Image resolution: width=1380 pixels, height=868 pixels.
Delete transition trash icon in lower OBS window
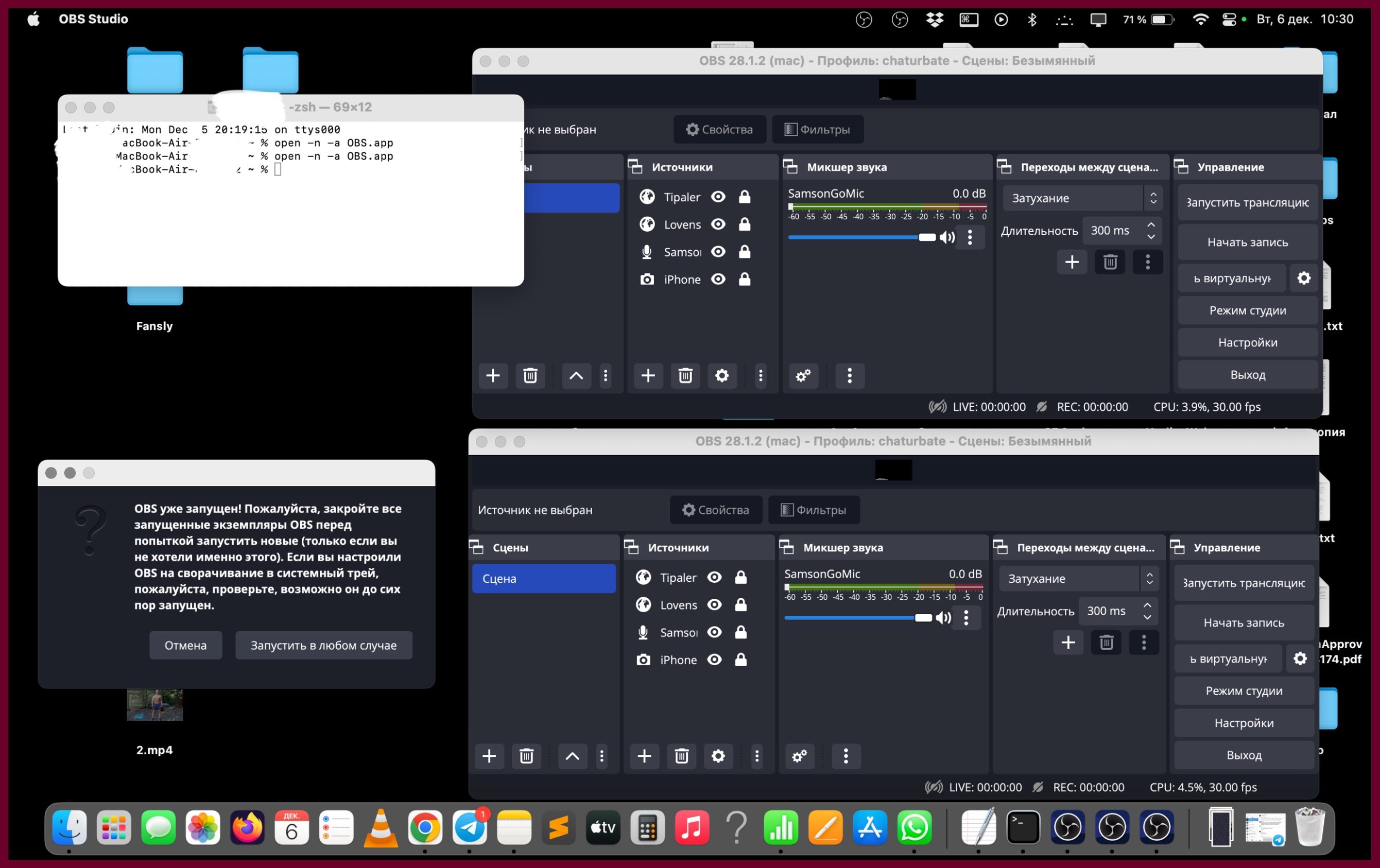pos(1106,643)
